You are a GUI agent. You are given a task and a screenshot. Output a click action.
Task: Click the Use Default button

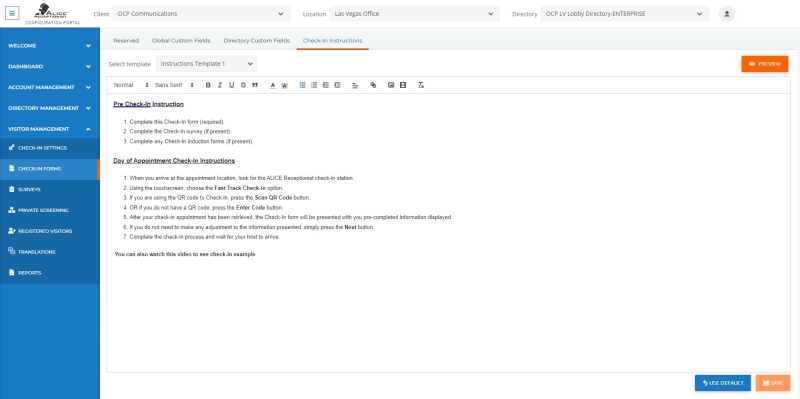[x=722, y=383]
